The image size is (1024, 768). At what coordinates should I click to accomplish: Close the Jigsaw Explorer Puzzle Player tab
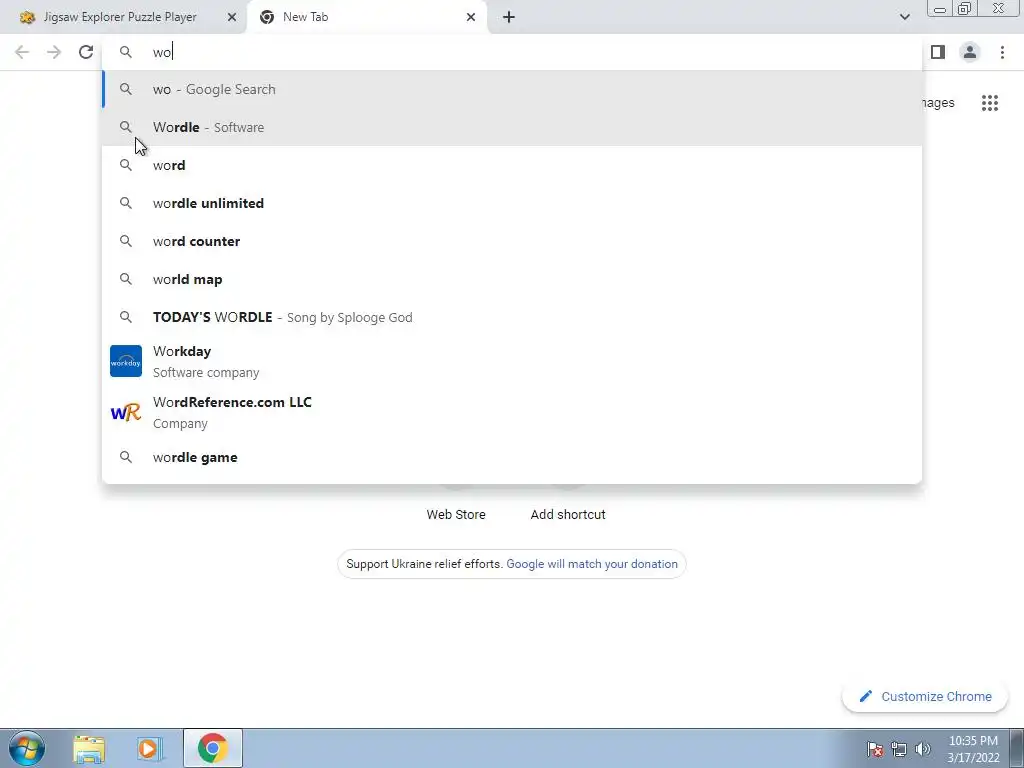tap(232, 17)
